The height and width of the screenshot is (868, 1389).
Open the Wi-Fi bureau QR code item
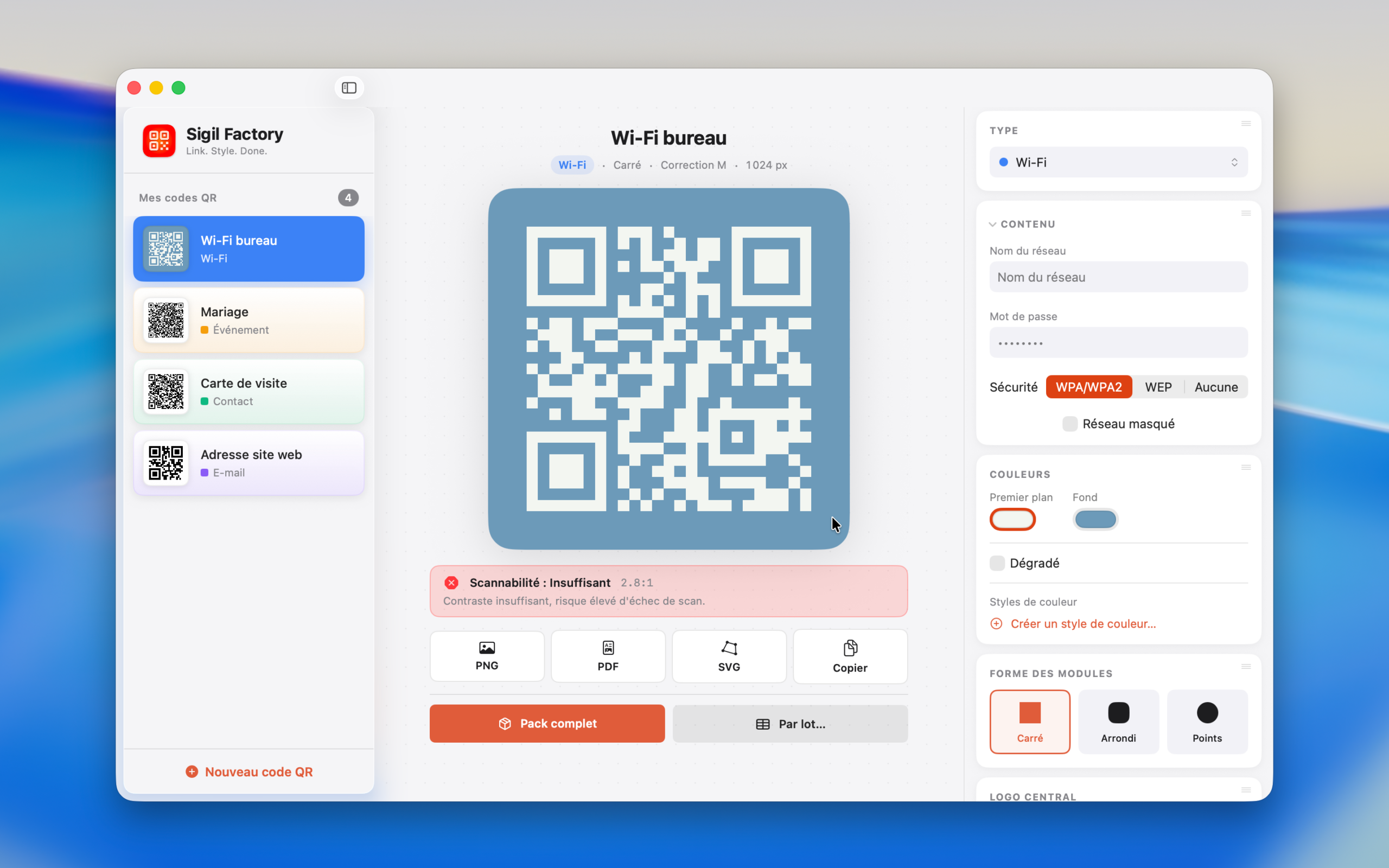[x=249, y=248]
